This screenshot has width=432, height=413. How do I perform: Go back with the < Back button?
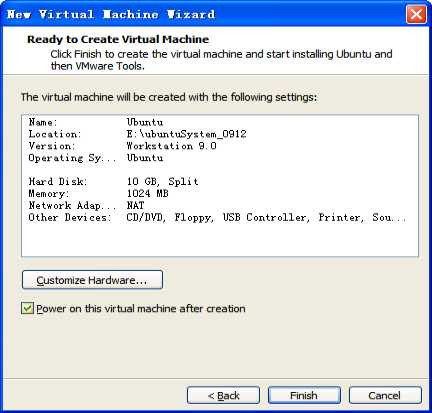tap(223, 395)
